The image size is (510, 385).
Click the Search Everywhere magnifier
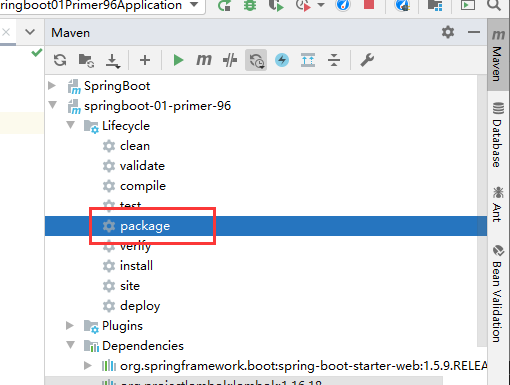(x=493, y=5)
